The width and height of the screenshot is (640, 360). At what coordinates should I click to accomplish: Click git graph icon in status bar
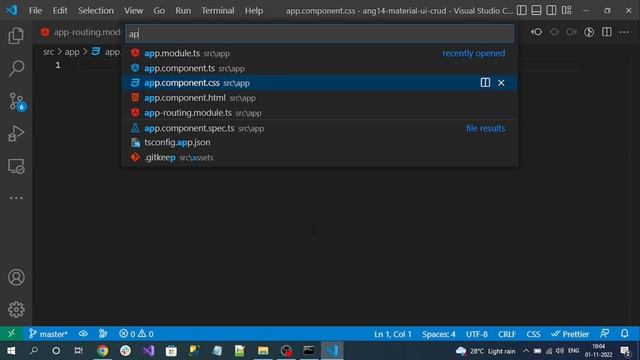point(103,334)
